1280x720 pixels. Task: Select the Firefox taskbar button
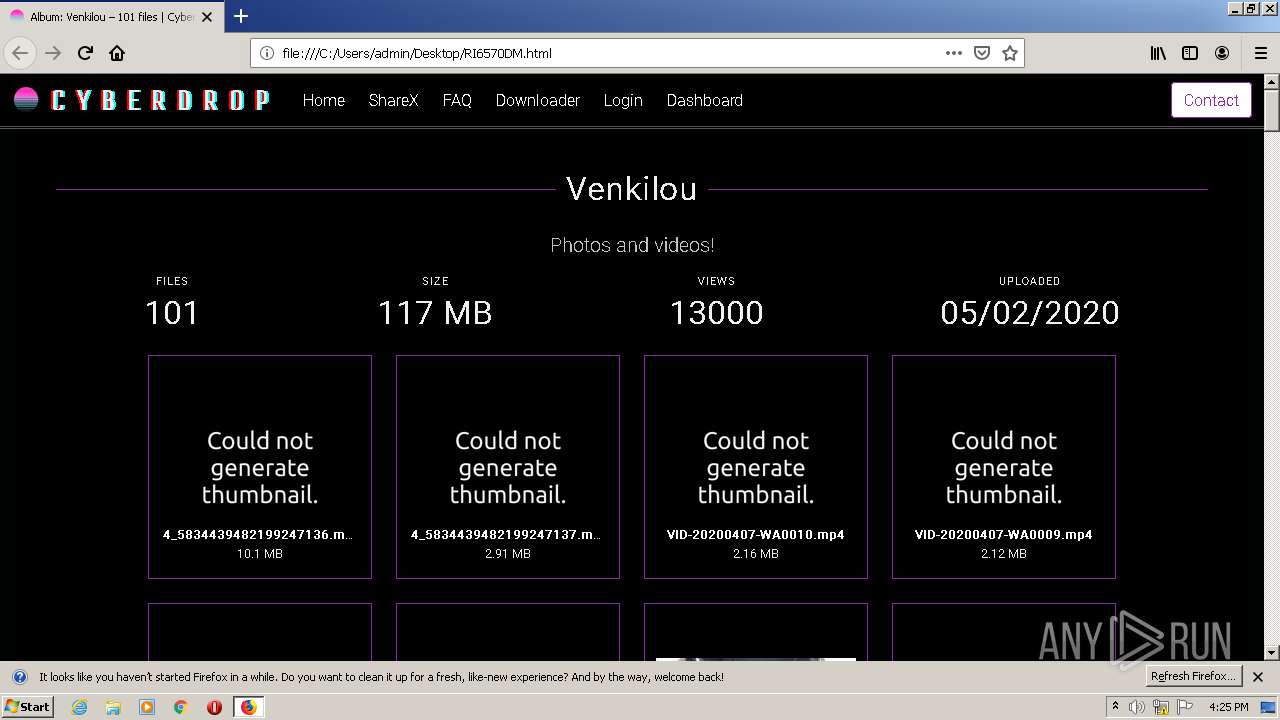coord(248,707)
